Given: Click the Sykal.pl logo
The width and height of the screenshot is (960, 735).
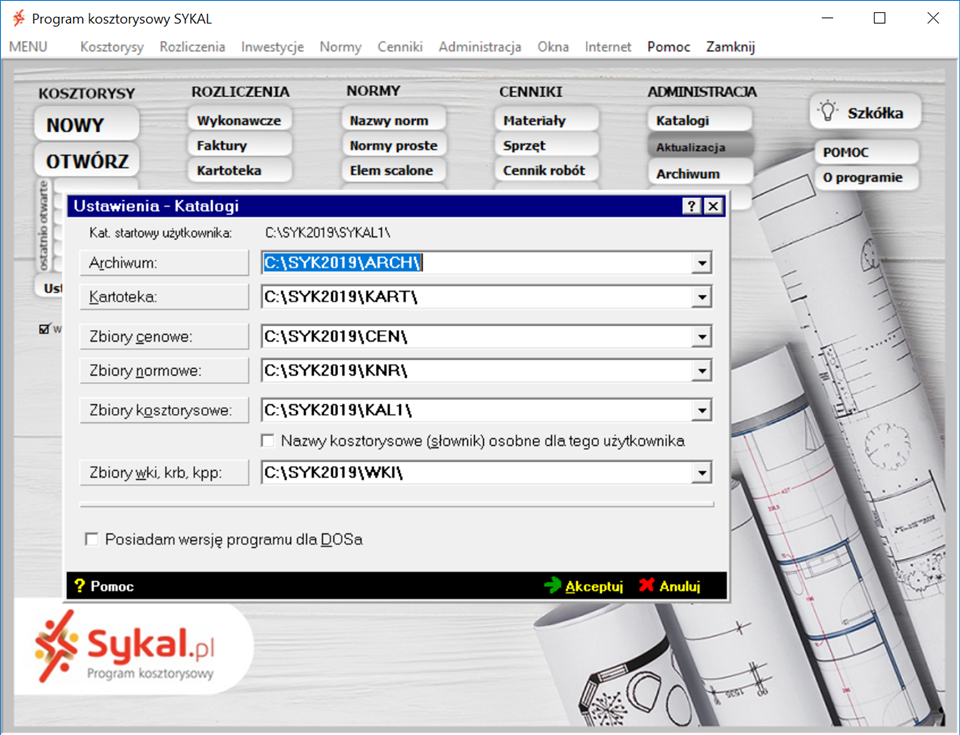Looking at the screenshot, I should click(x=126, y=647).
